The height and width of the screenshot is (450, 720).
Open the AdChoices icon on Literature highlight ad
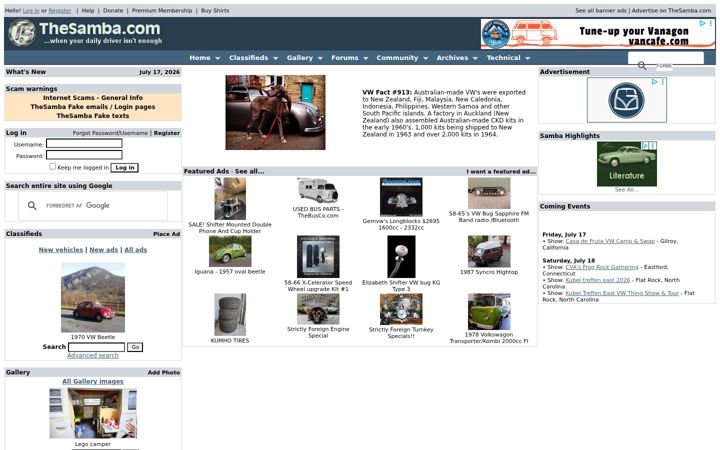click(x=645, y=146)
